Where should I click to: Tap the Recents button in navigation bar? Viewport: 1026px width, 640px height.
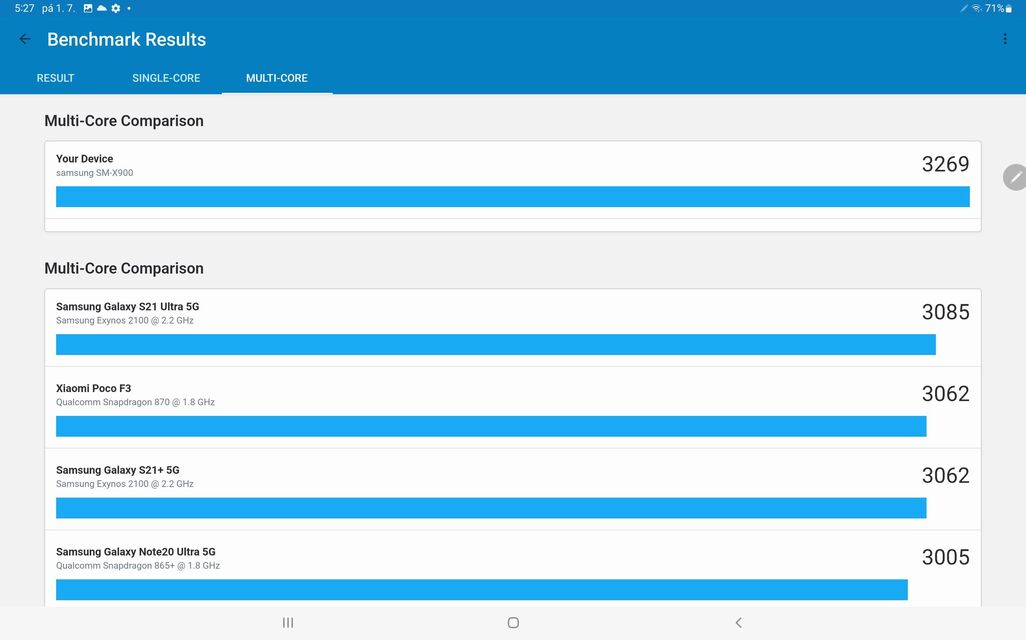click(287, 622)
